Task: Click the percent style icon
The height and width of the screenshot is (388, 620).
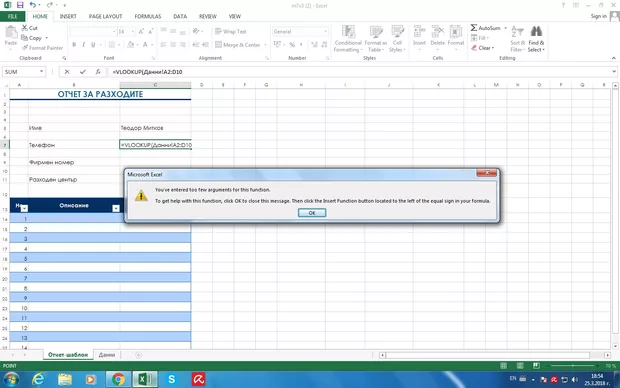Action: tap(292, 45)
